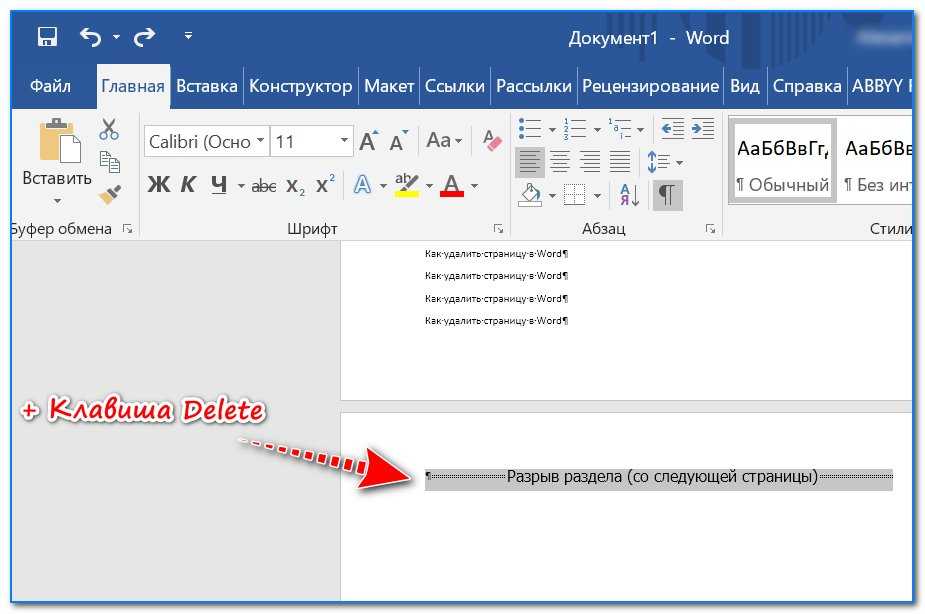The image size is (925, 614).
Task: Switch to the Конструктор tab
Action: 300,86
